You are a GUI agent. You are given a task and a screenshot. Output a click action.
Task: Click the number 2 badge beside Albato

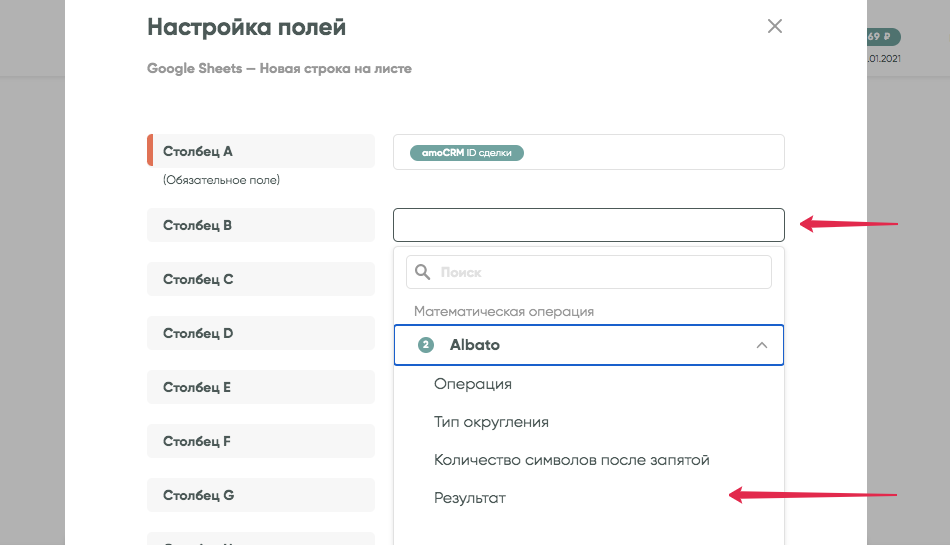pyautogui.click(x=426, y=345)
